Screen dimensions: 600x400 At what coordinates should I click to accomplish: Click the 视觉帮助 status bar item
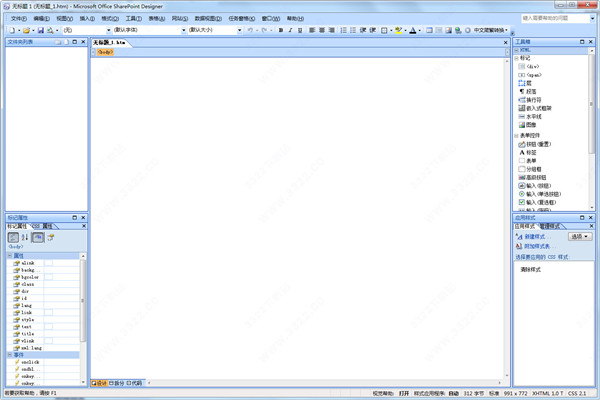click(x=383, y=393)
